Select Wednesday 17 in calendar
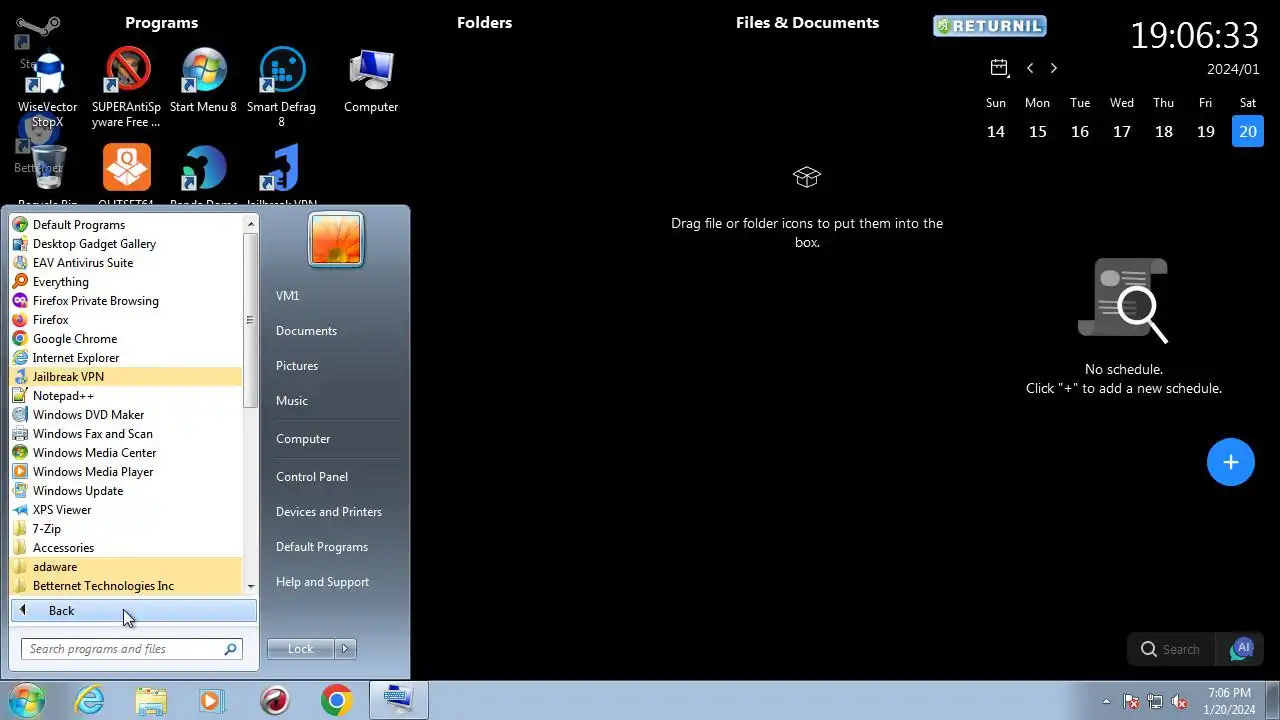 tap(1122, 131)
